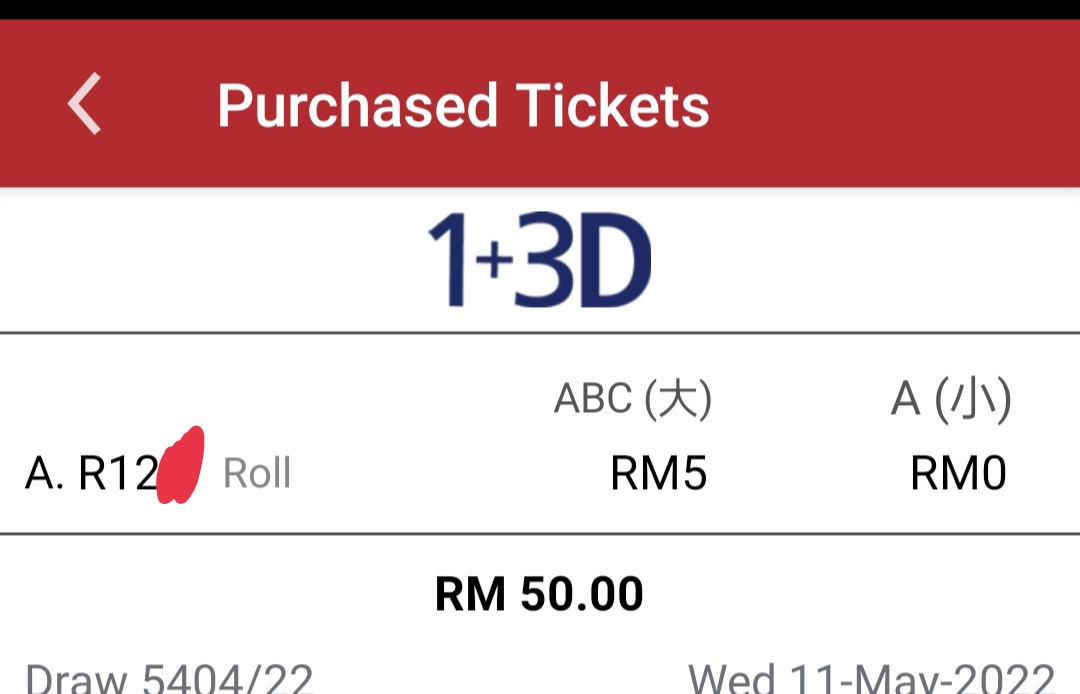Click the Roll bet type label
Viewport: 1080px width, 694px height.
[257, 474]
